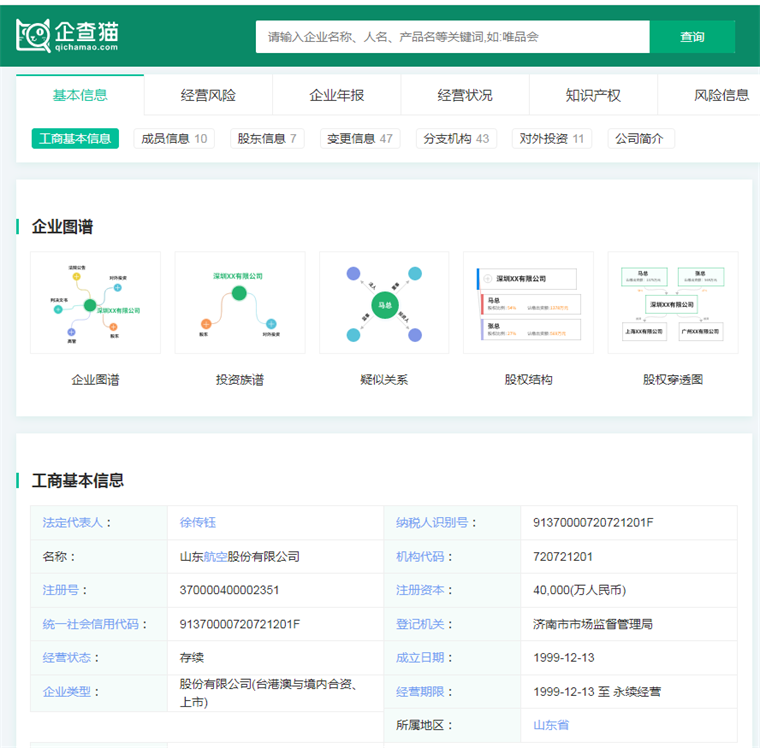Screen dimensions: 760x748
Task: Switch to the 经营风险 tab
Action: tap(208, 96)
